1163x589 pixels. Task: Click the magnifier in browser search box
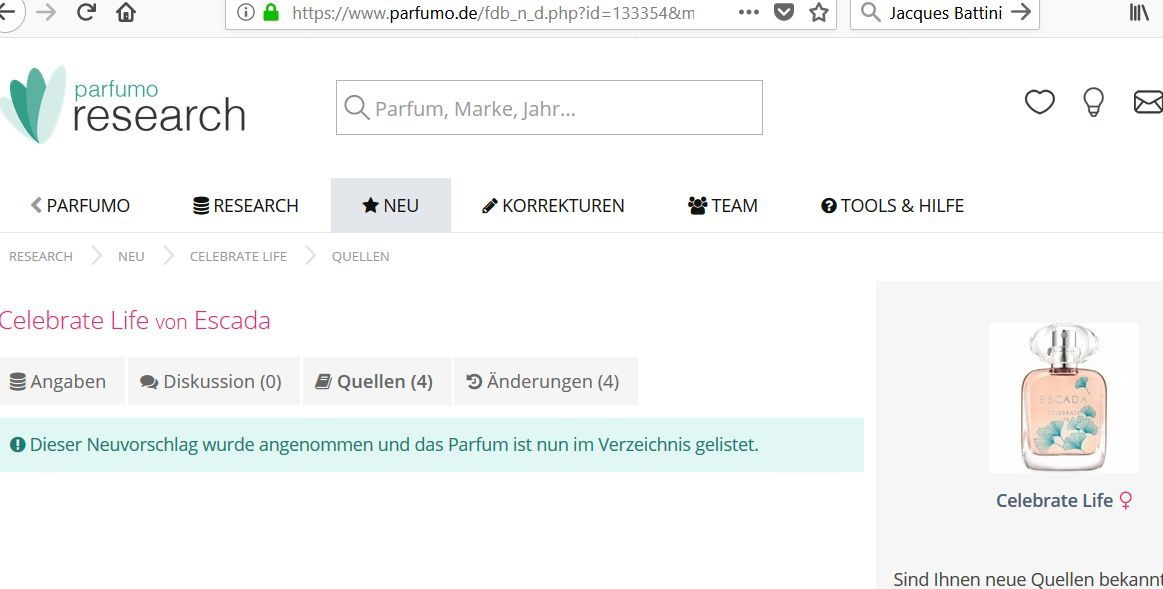870,12
